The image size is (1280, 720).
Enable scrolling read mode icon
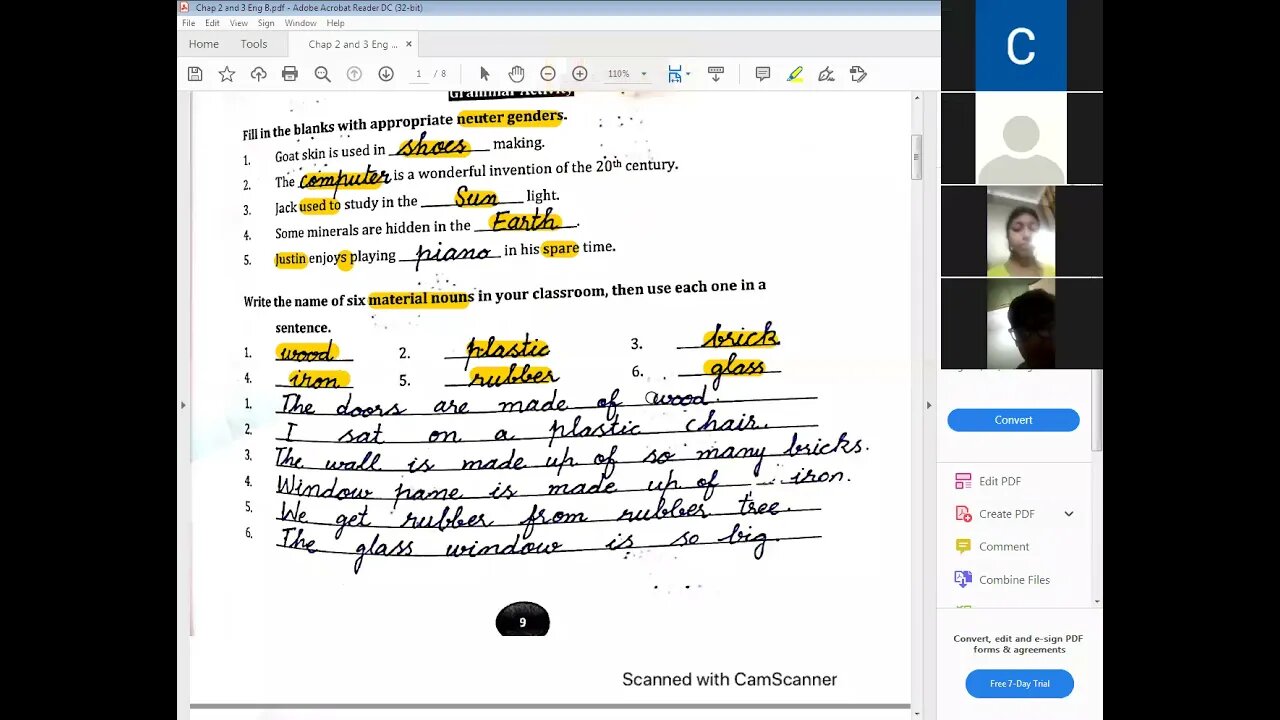tap(716, 74)
